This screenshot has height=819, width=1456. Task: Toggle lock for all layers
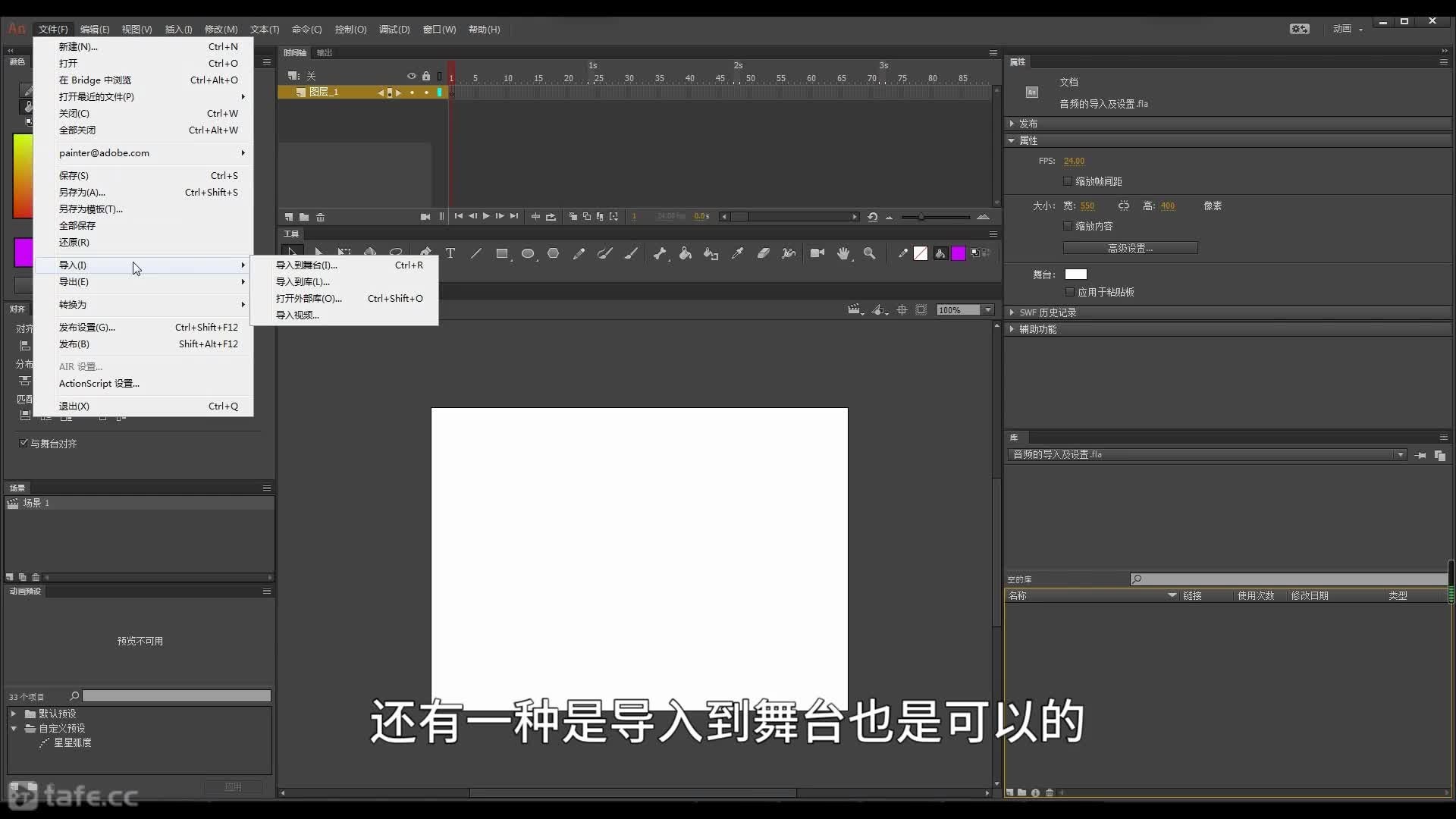click(426, 76)
